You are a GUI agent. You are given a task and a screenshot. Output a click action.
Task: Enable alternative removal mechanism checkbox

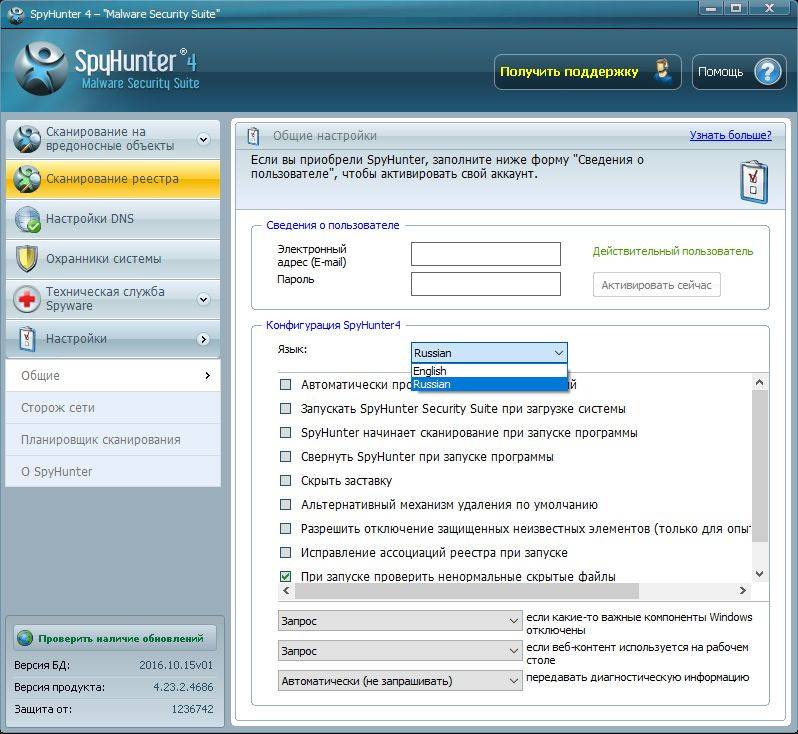(x=286, y=504)
